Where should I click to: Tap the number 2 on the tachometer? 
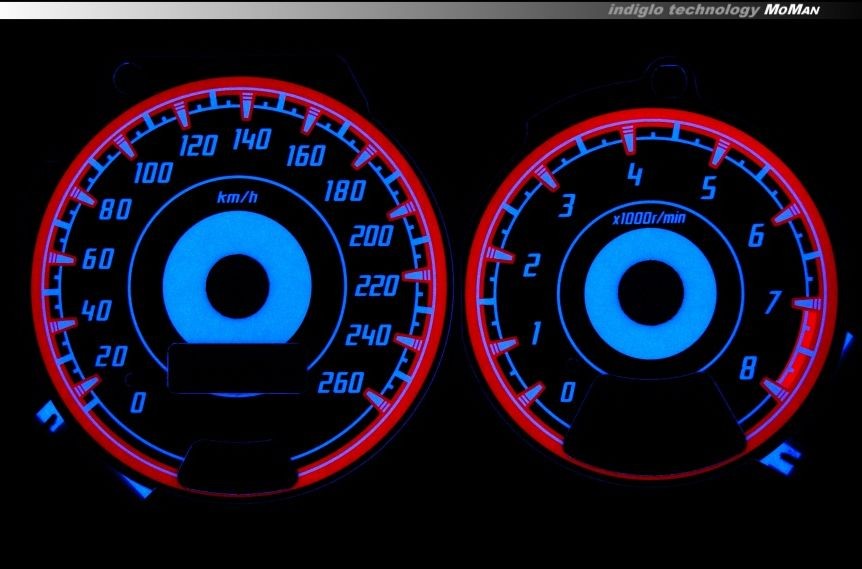pyautogui.click(x=532, y=265)
